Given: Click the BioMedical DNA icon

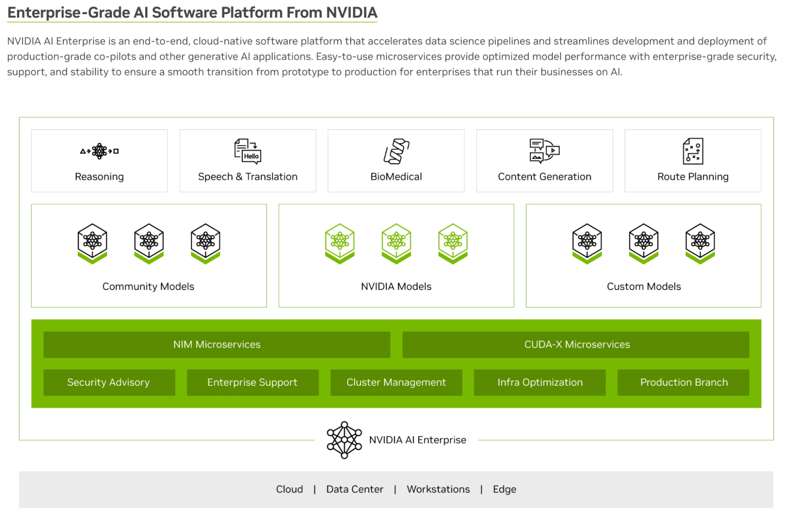Looking at the screenshot, I should click(x=397, y=151).
